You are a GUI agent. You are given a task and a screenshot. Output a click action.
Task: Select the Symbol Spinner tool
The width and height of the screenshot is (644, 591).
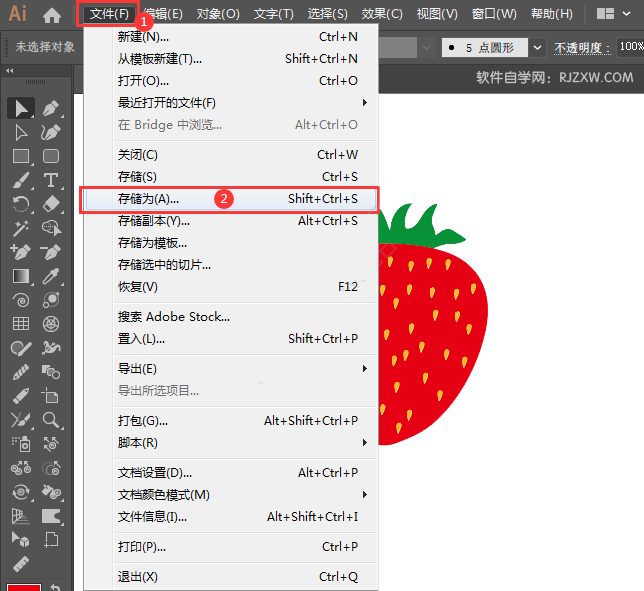(x=21, y=492)
